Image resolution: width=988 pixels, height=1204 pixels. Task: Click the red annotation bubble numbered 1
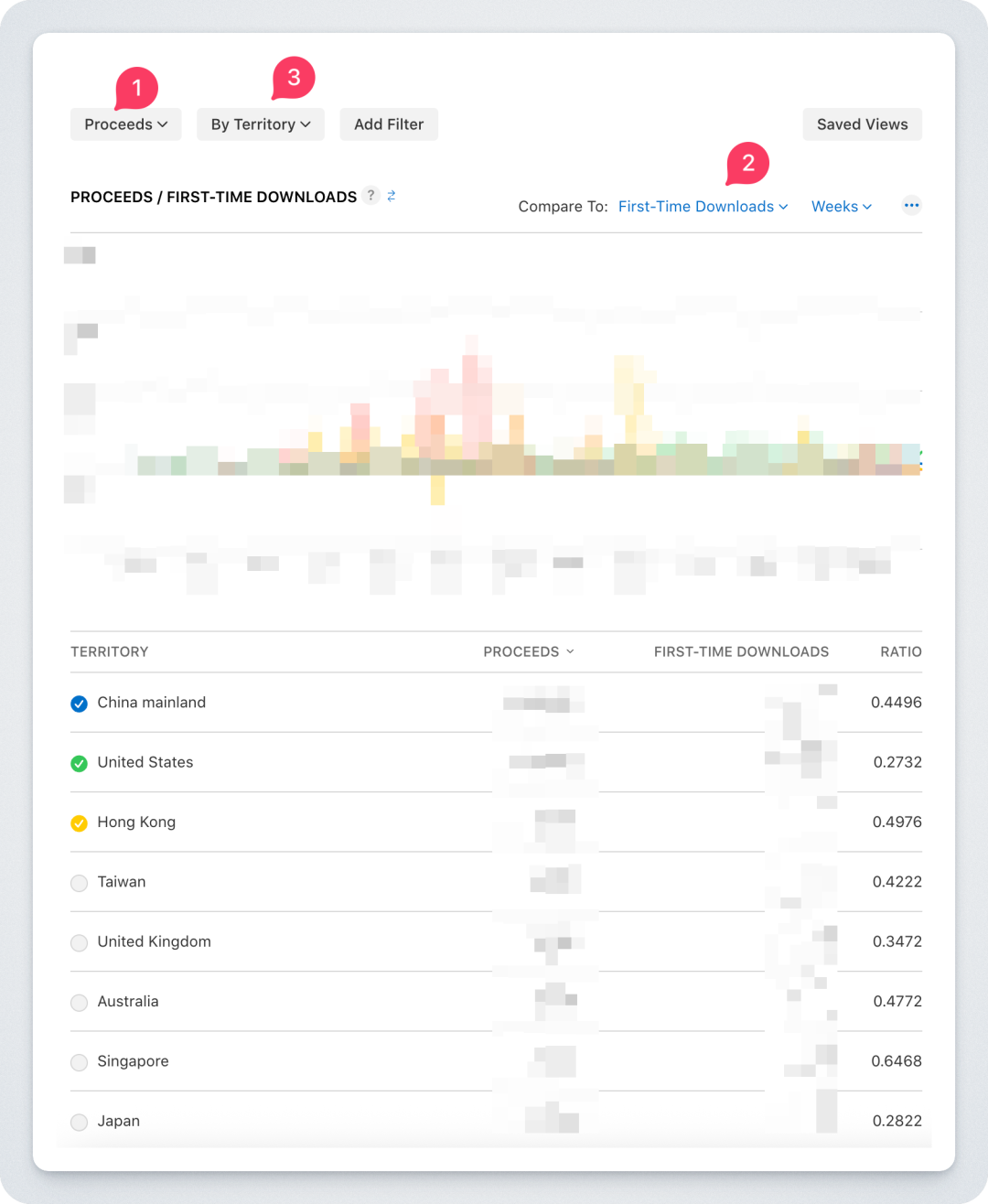137,89
